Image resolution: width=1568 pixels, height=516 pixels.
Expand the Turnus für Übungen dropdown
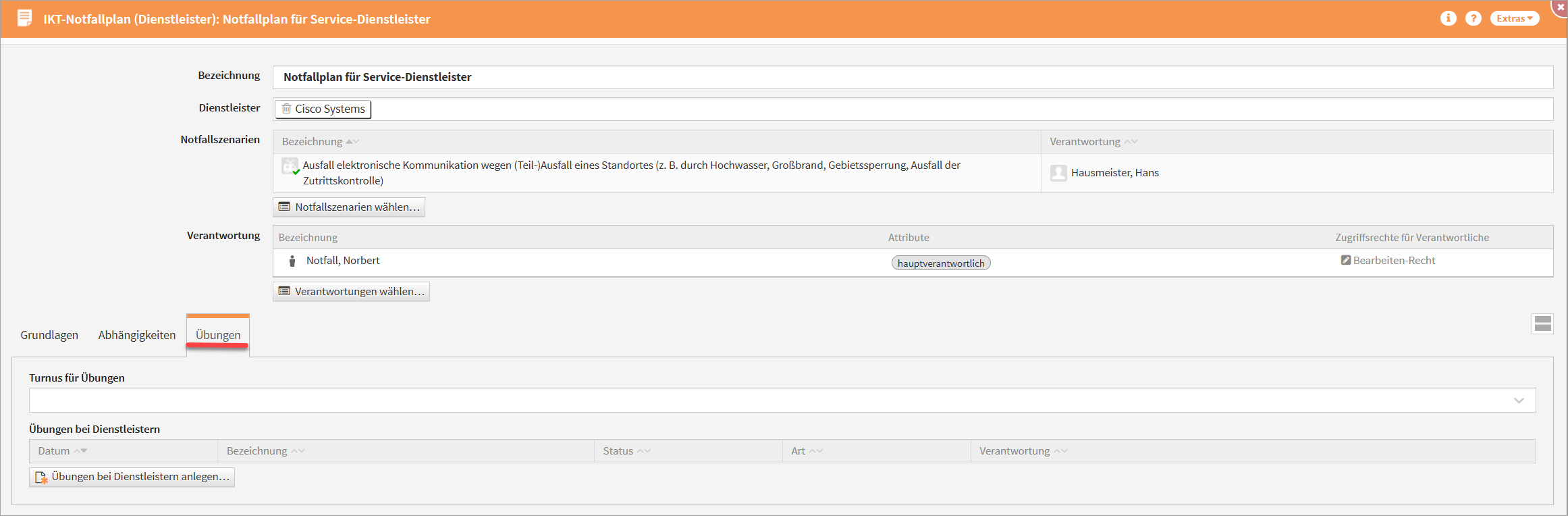(x=1519, y=401)
